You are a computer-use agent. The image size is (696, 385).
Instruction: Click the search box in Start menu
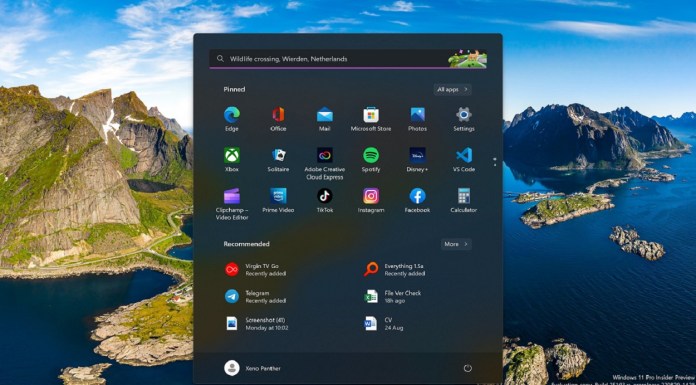click(x=348, y=59)
